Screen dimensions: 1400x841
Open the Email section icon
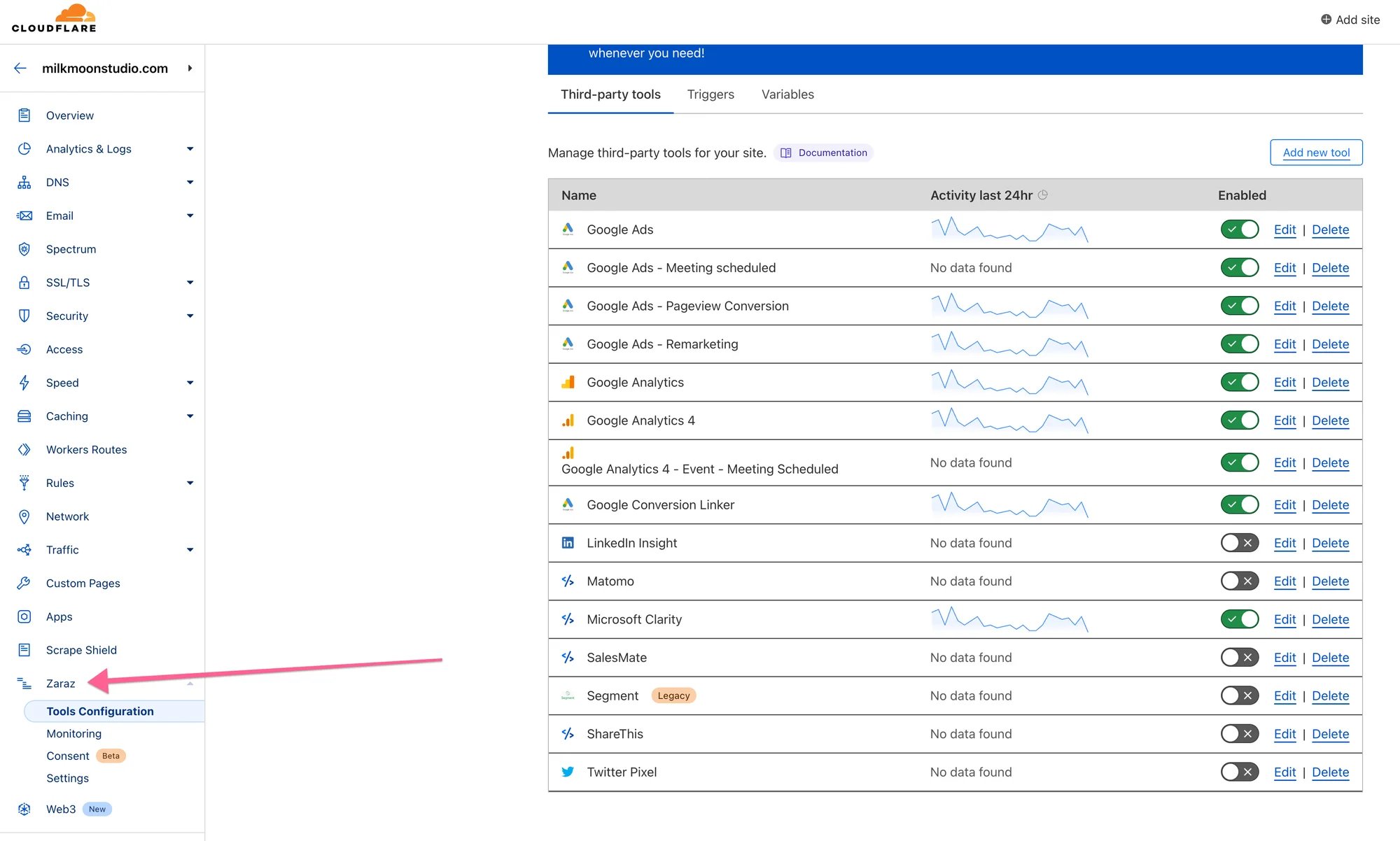click(x=24, y=215)
